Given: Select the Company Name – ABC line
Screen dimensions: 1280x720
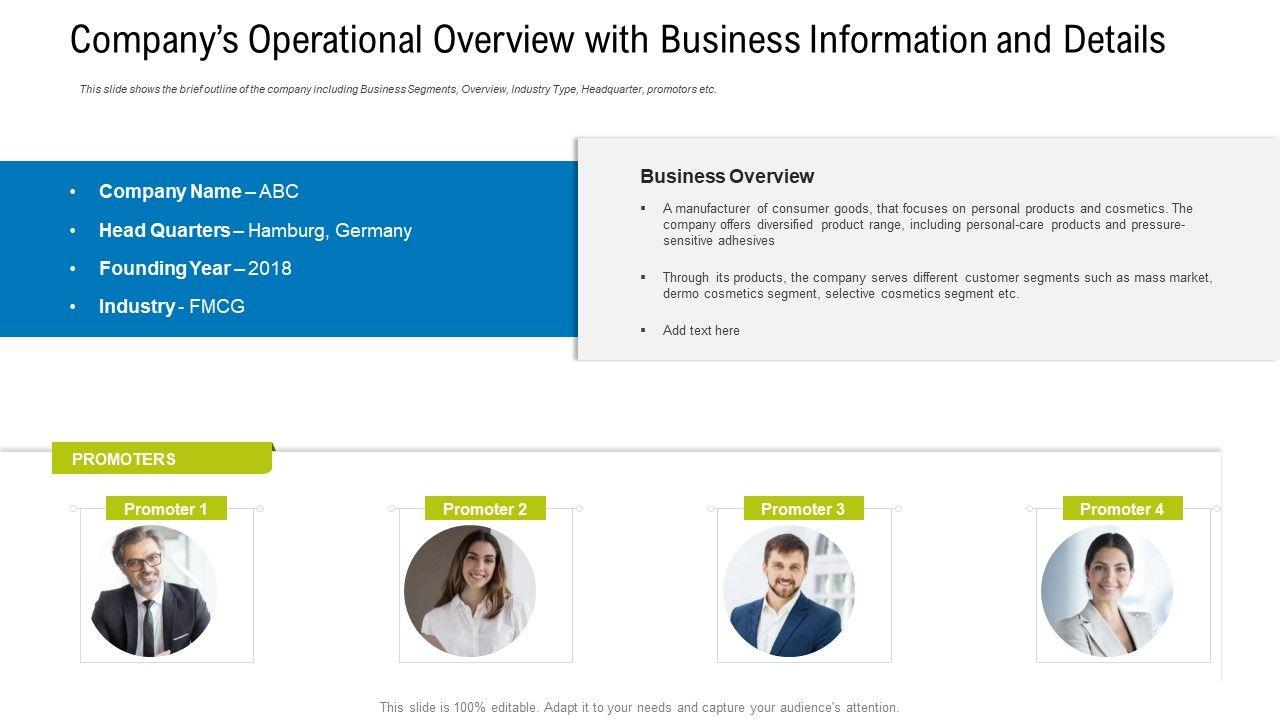Looking at the screenshot, I should pos(199,191).
